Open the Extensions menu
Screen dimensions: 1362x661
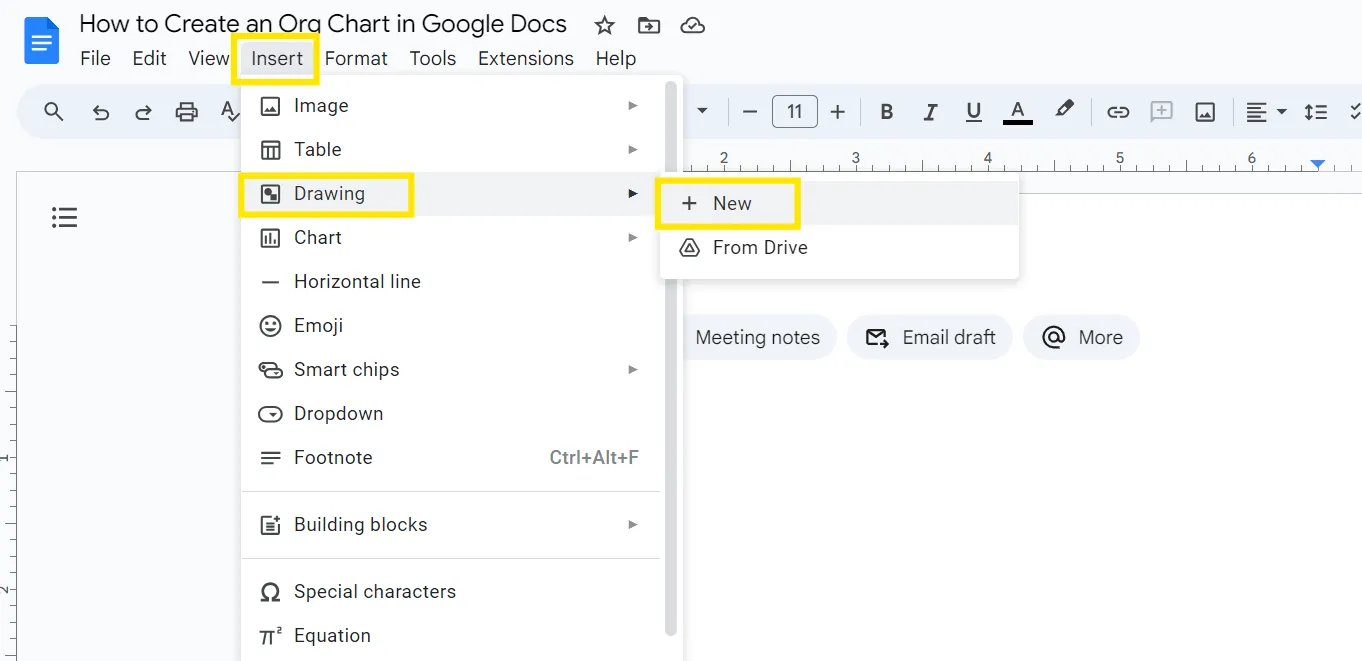point(526,59)
